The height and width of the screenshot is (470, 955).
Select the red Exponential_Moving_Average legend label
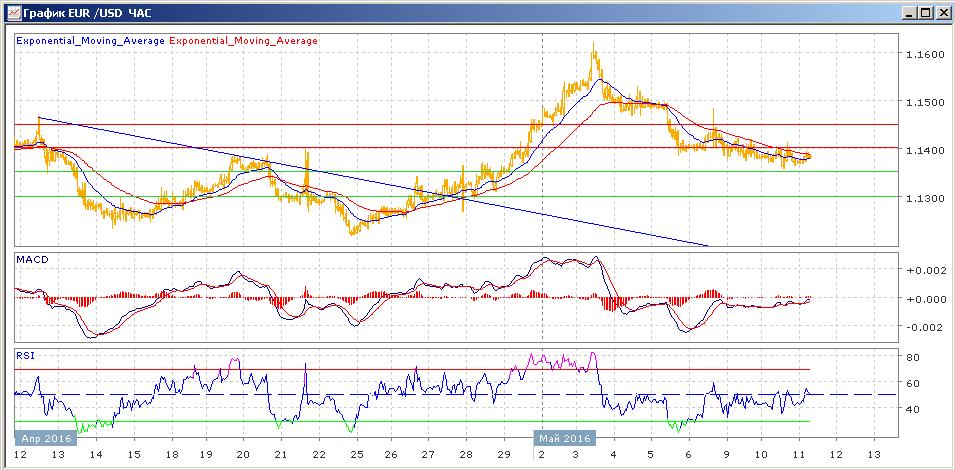click(x=245, y=41)
